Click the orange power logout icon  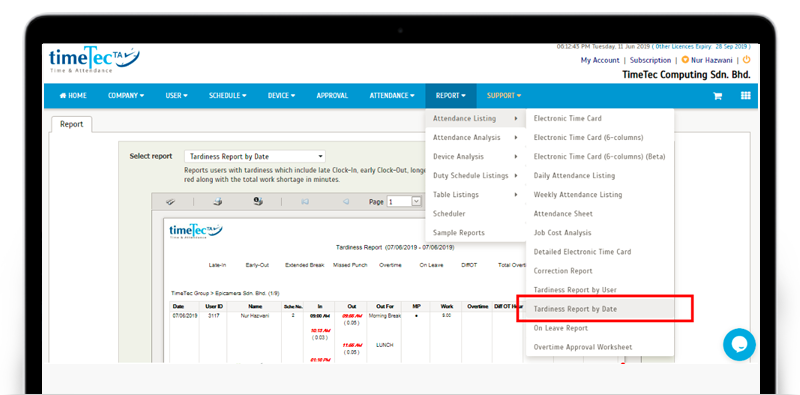[x=746, y=60]
